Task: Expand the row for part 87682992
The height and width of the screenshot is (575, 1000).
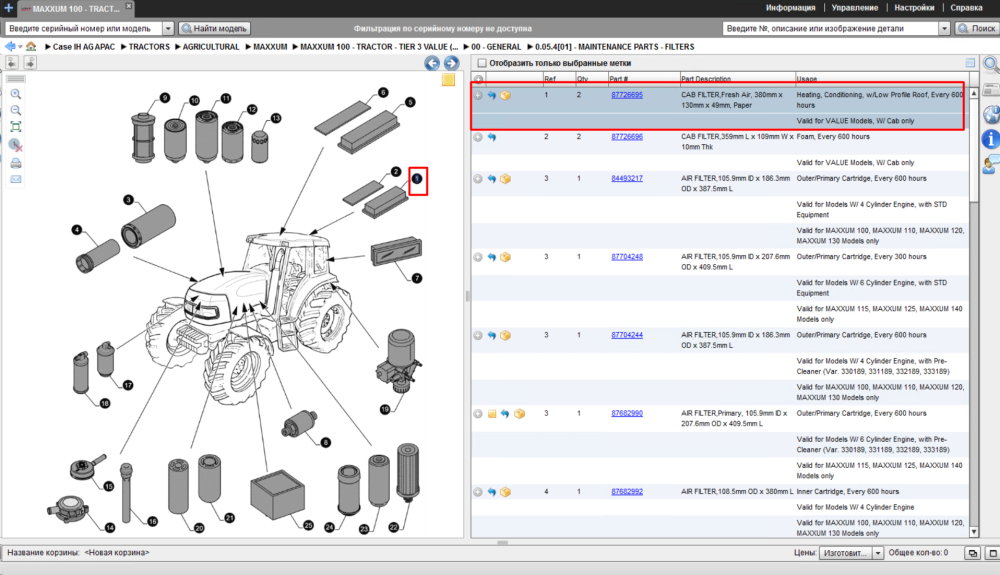Action: pos(478,492)
